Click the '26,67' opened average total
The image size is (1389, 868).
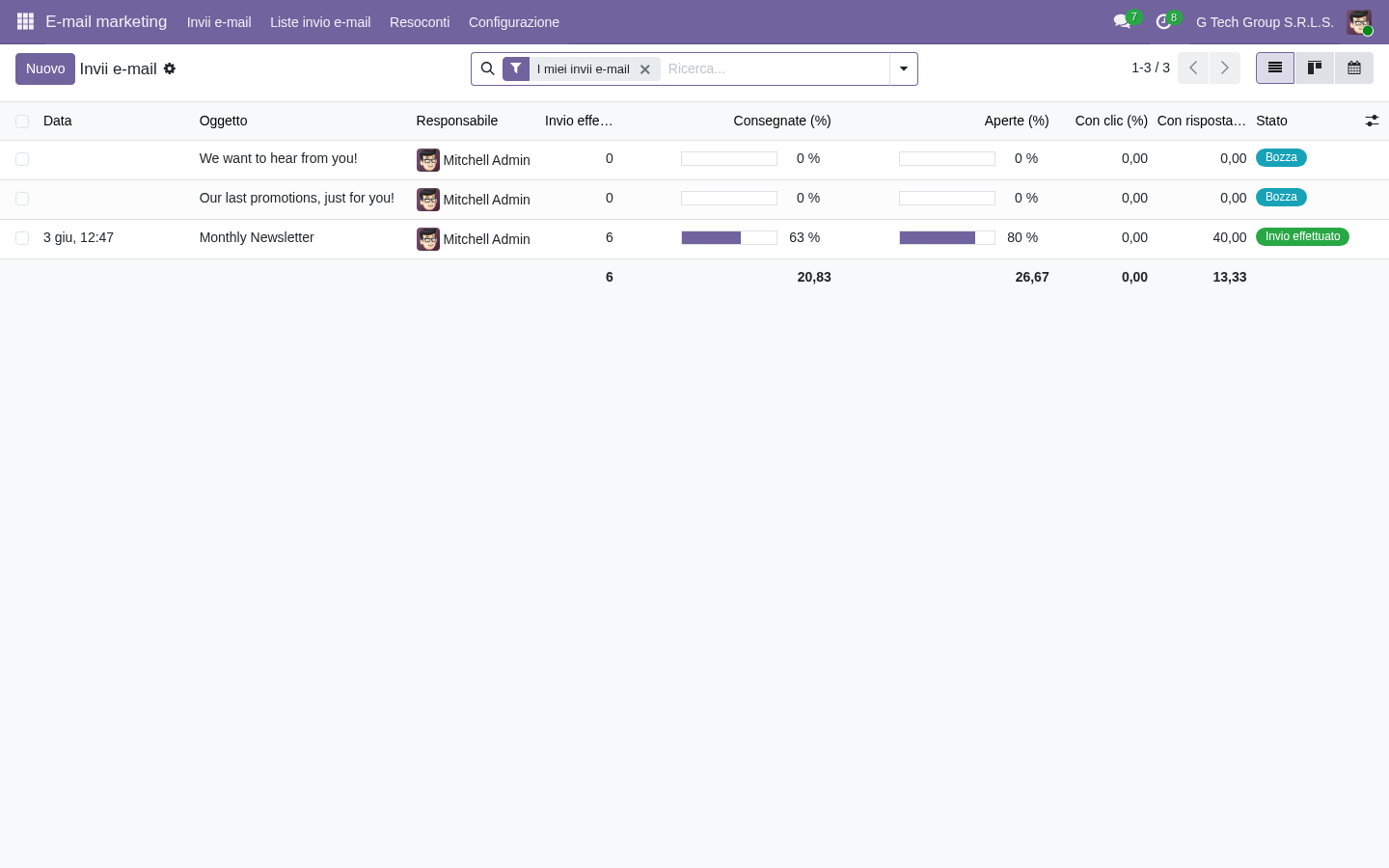1032,277
